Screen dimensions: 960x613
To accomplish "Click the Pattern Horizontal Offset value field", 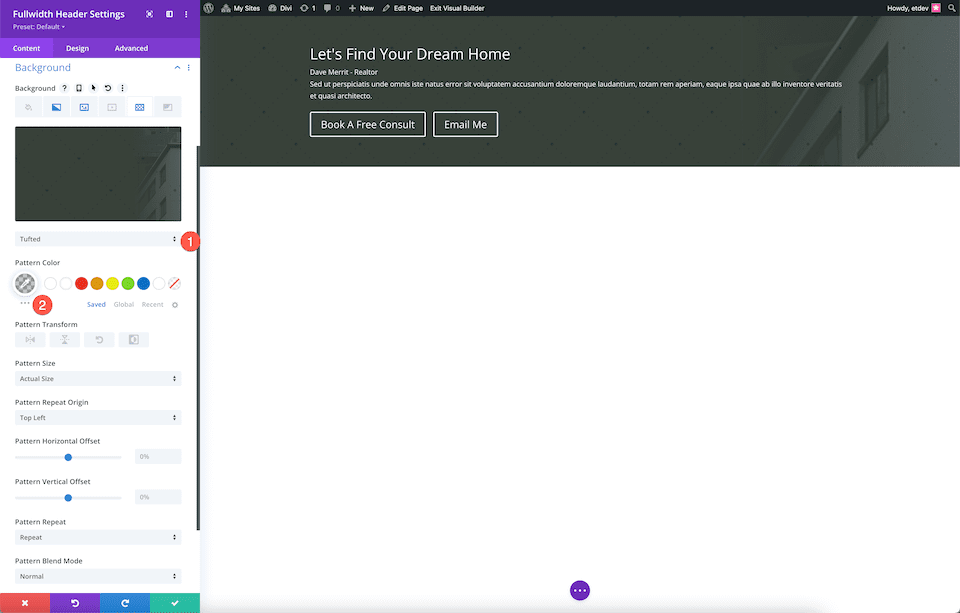I will [158, 457].
